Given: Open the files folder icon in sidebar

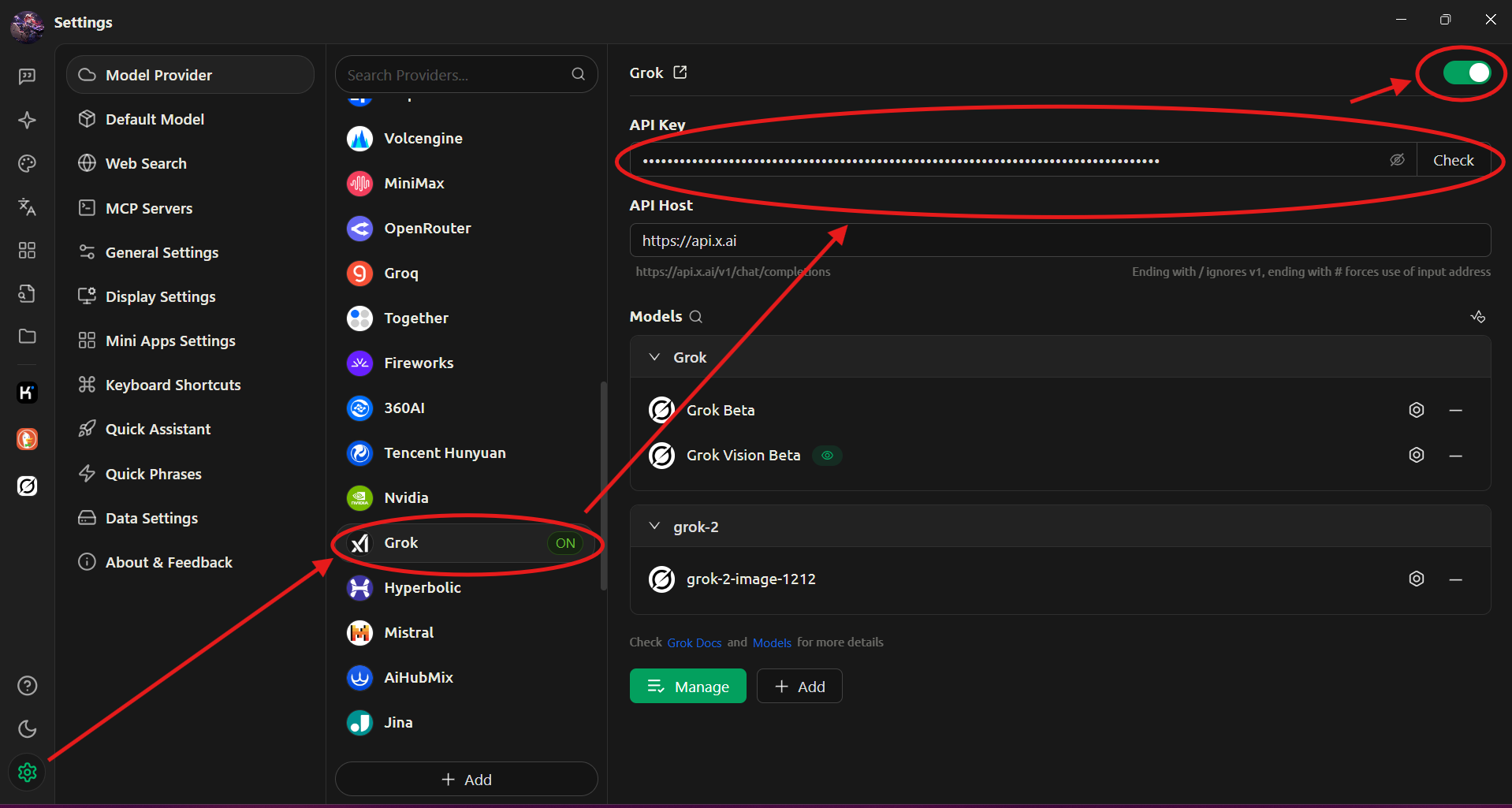Looking at the screenshot, I should 27,337.
